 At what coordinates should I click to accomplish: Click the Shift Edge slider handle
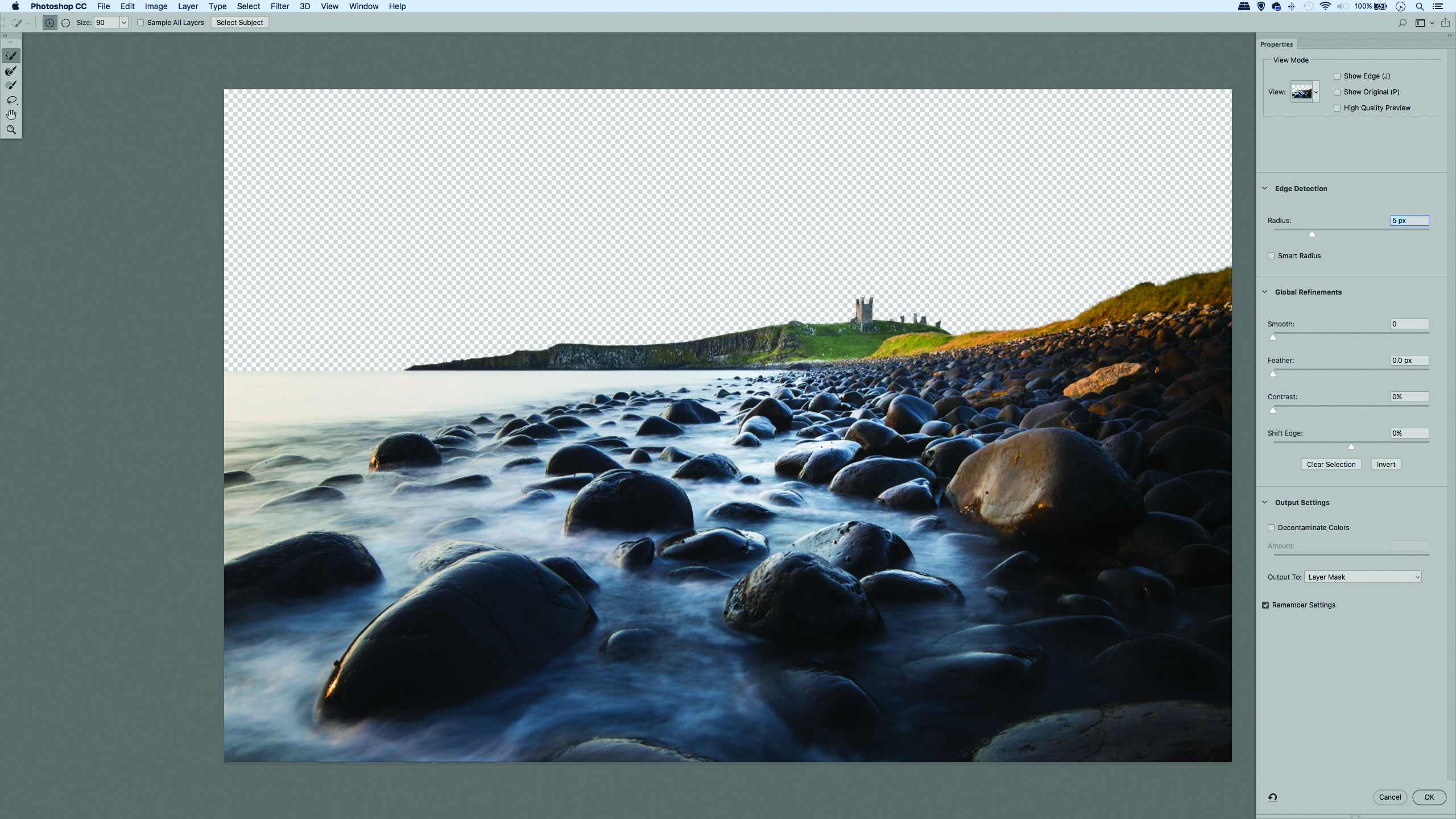1351,447
